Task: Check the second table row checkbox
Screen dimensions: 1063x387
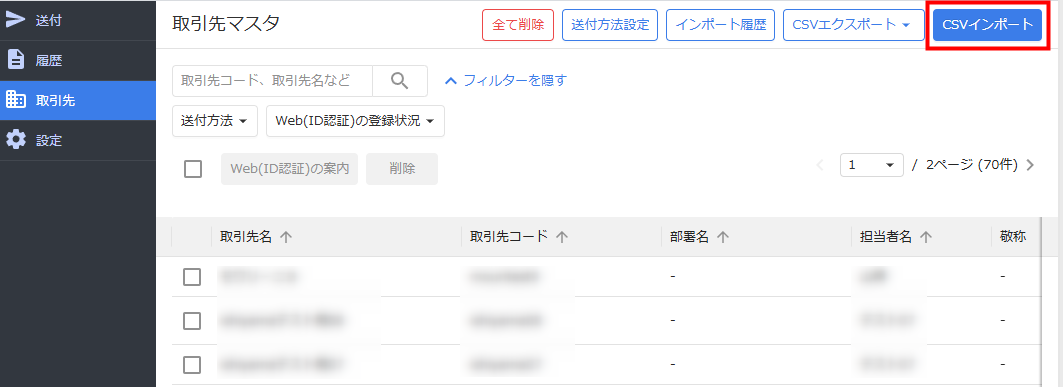Action: [193, 321]
